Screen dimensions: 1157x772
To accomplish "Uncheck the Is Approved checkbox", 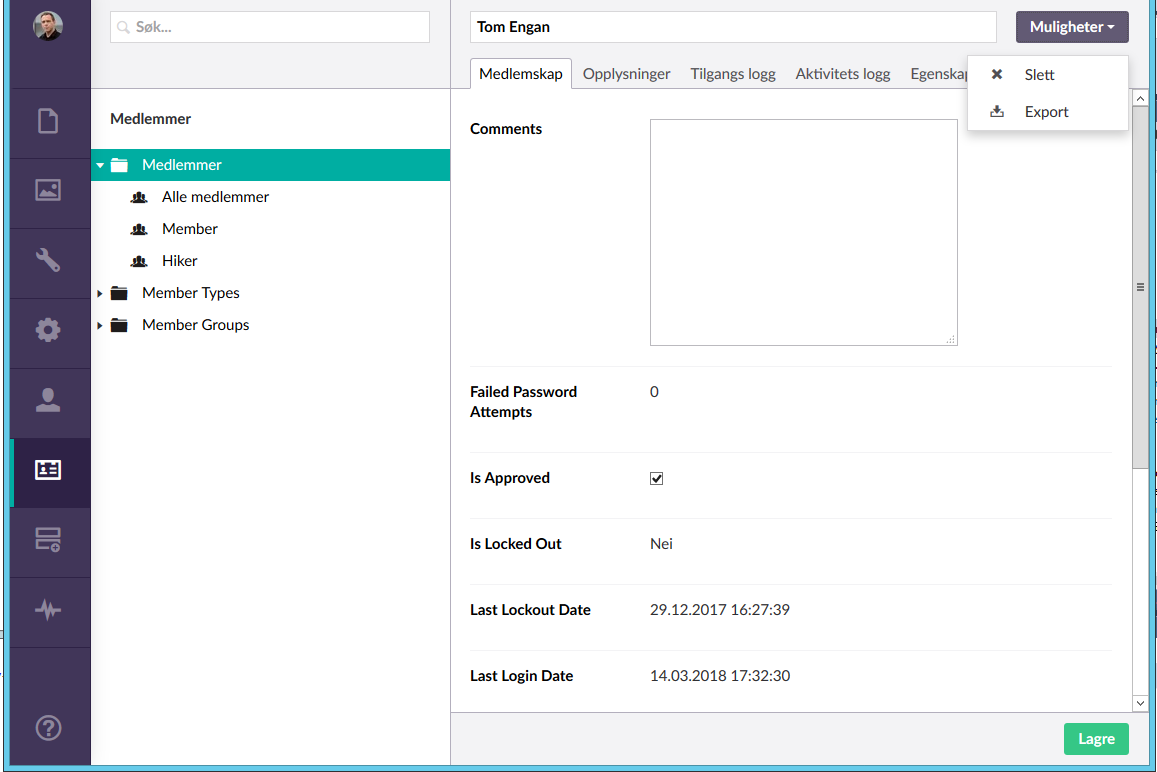I will click(x=657, y=479).
